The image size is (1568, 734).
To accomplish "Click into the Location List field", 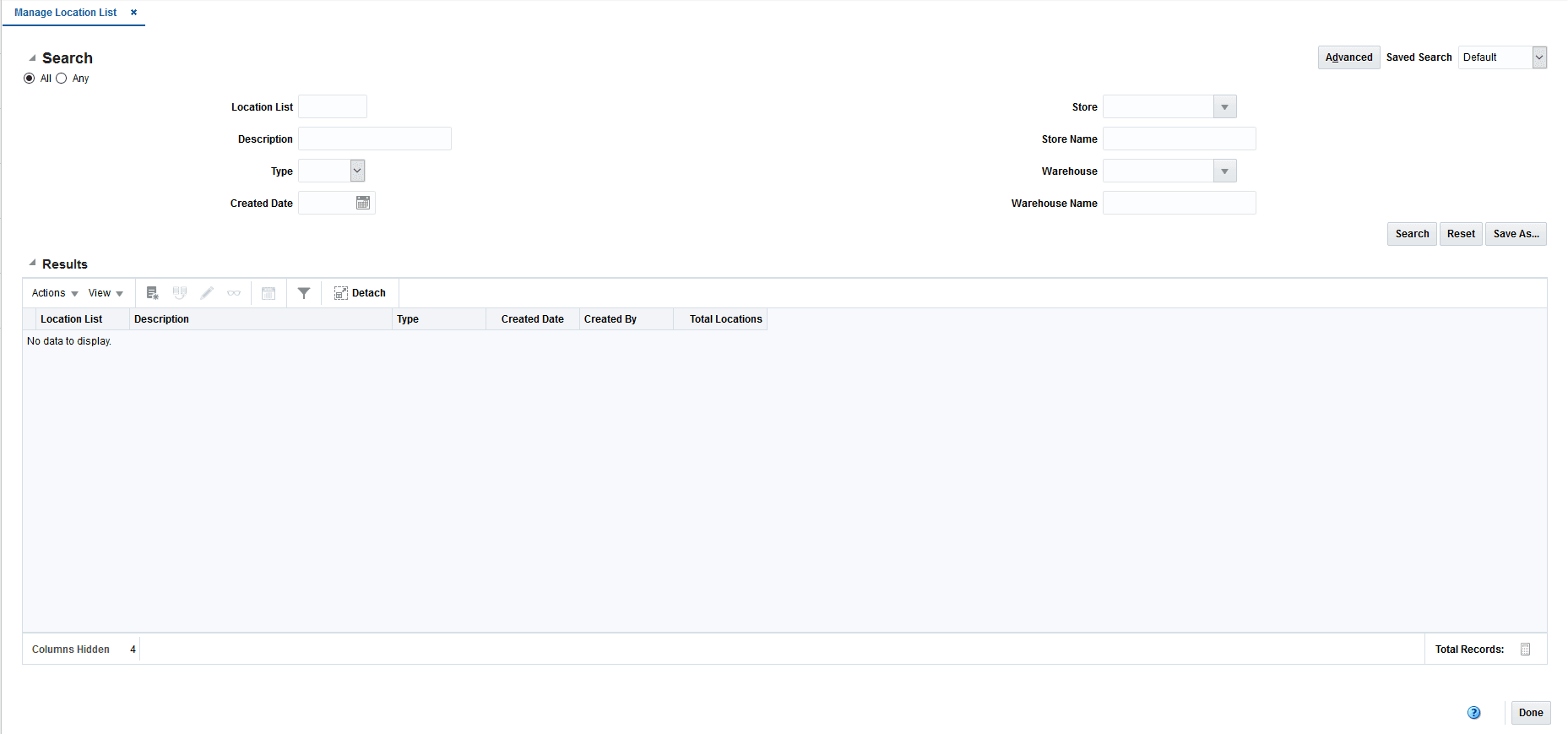I will pyautogui.click(x=333, y=106).
